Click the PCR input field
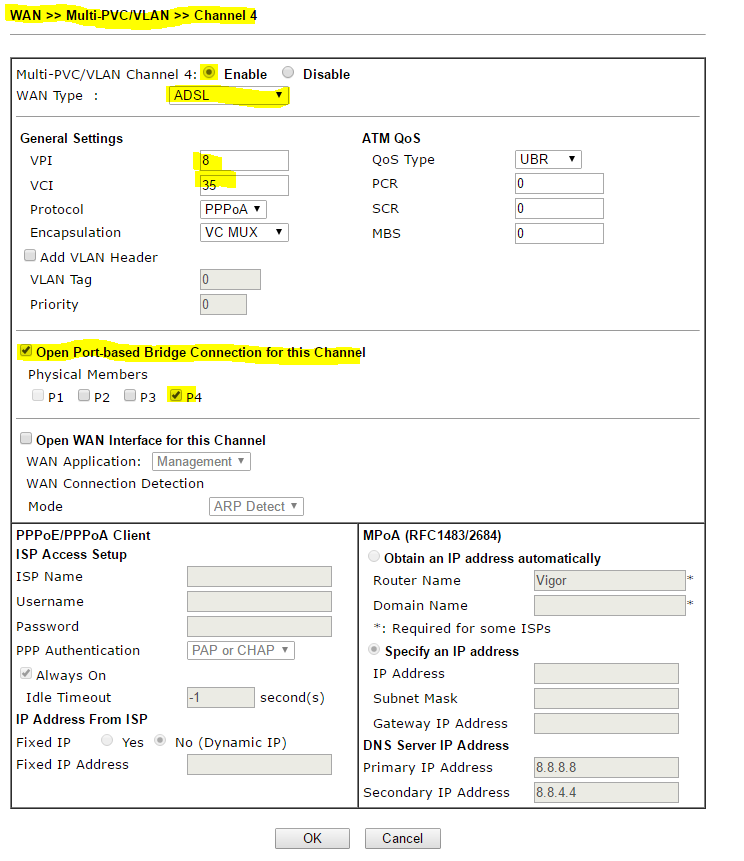The image size is (744, 861). pos(559,184)
